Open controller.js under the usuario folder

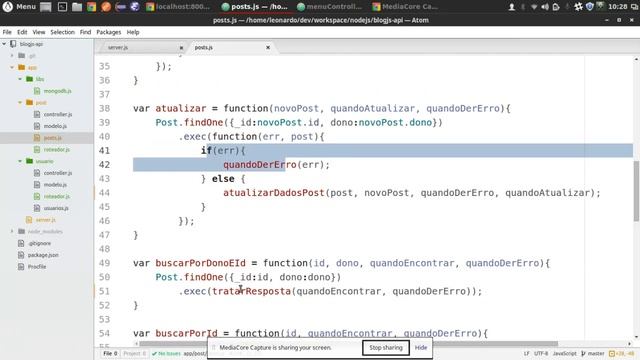[58, 173]
